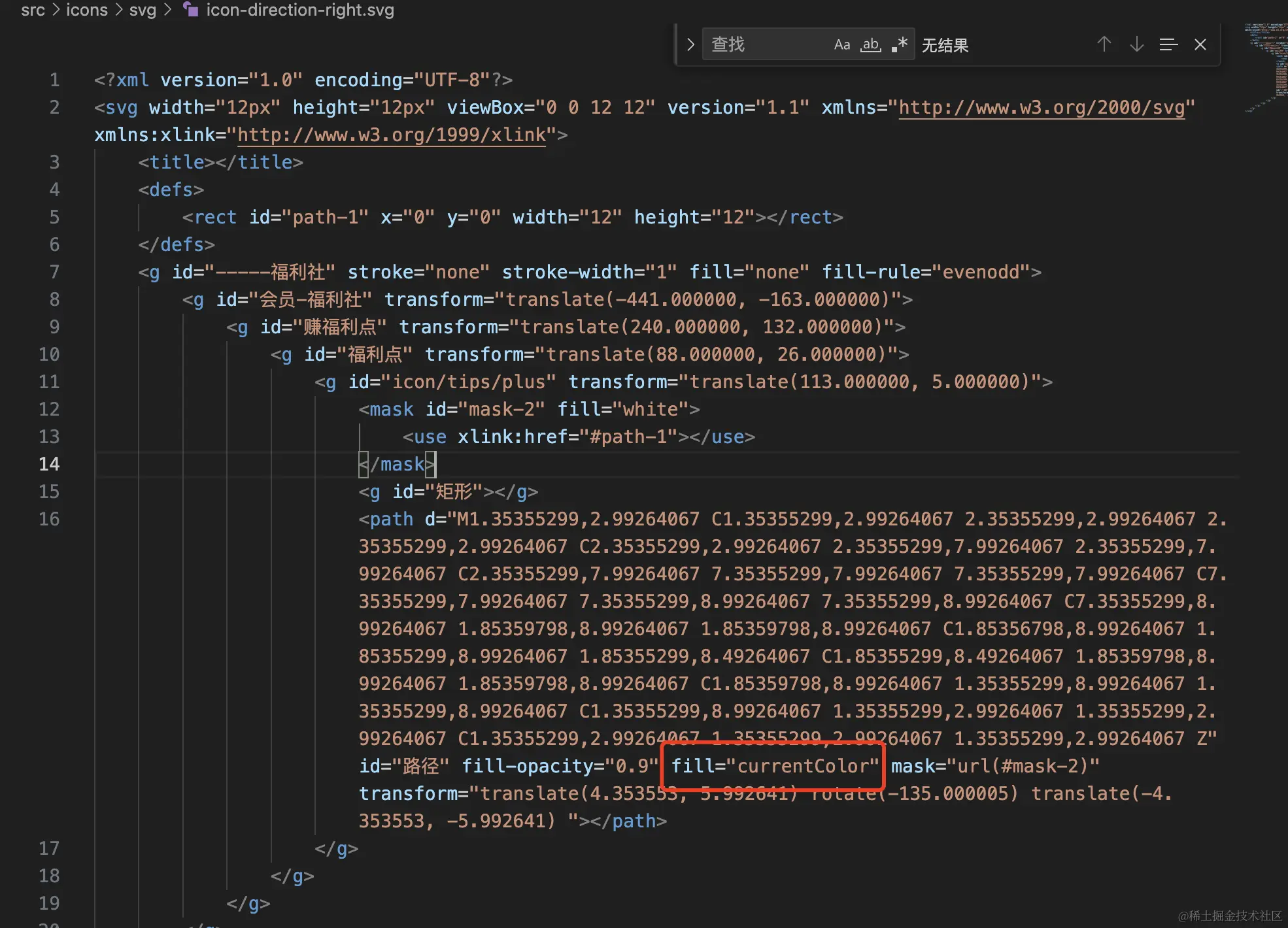
Task: Click the previous match arrow in find widget
Action: [x=1104, y=44]
